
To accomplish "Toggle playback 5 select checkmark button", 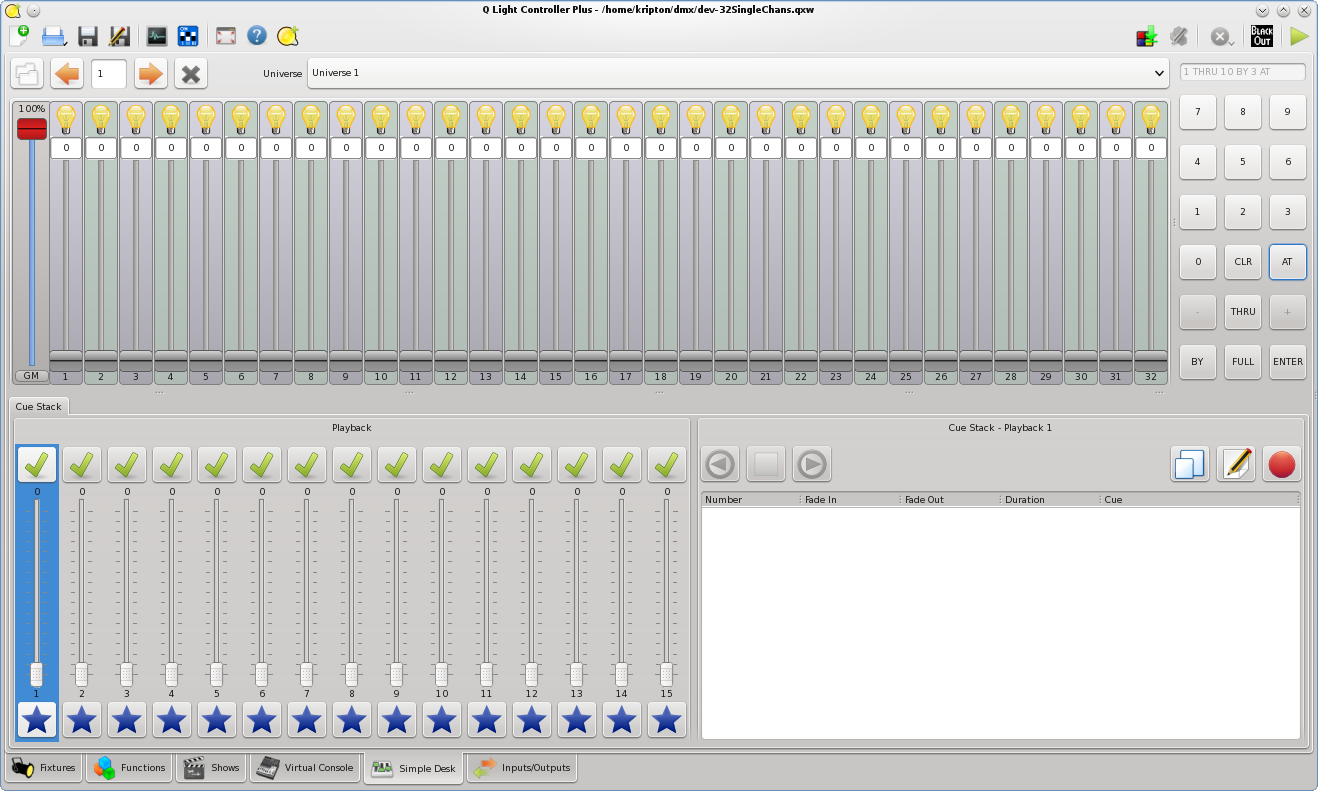I will click(217, 465).
